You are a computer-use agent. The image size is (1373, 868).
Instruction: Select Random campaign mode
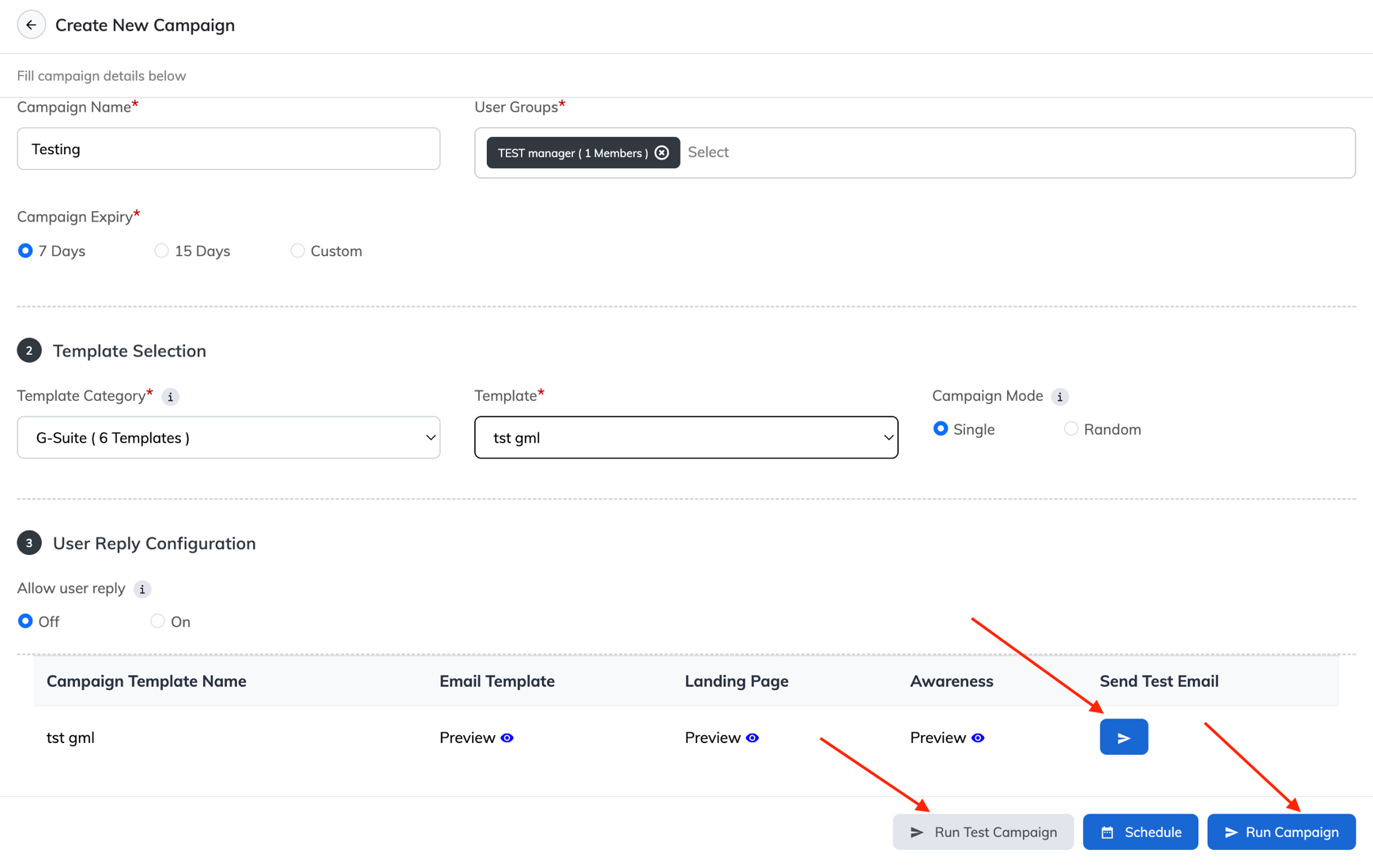point(1071,428)
